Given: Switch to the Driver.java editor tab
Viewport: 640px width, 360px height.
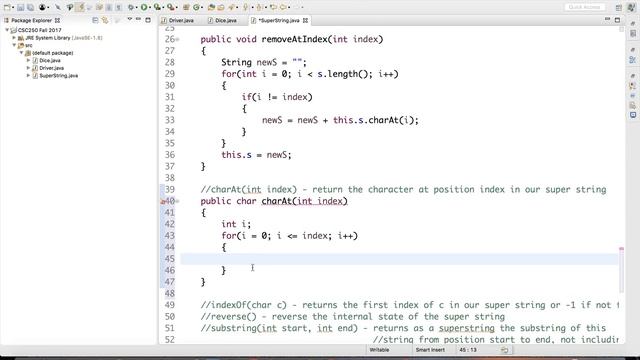Looking at the screenshot, I should click(x=177, y=20).
